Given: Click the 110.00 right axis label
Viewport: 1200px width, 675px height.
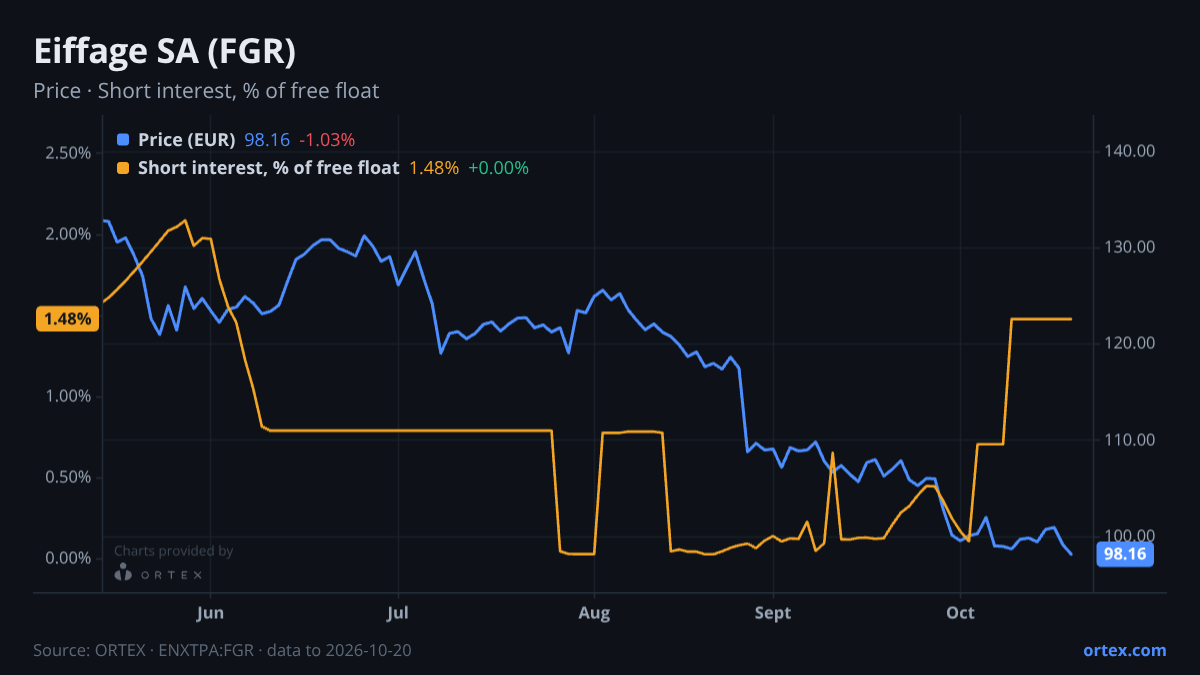Looking at the screenshot, I should [1130, 440].
